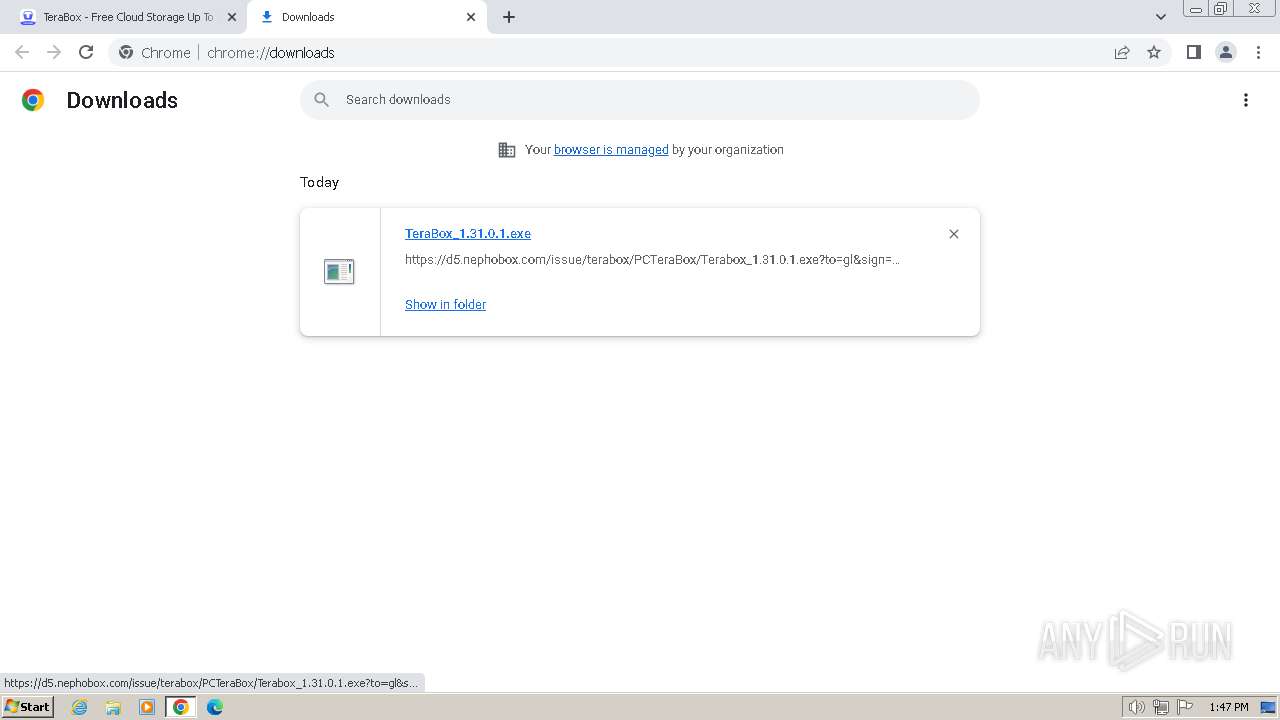1280x720 pixels.
Task: Close the TeraBox tab
Action: pos(232,17)
